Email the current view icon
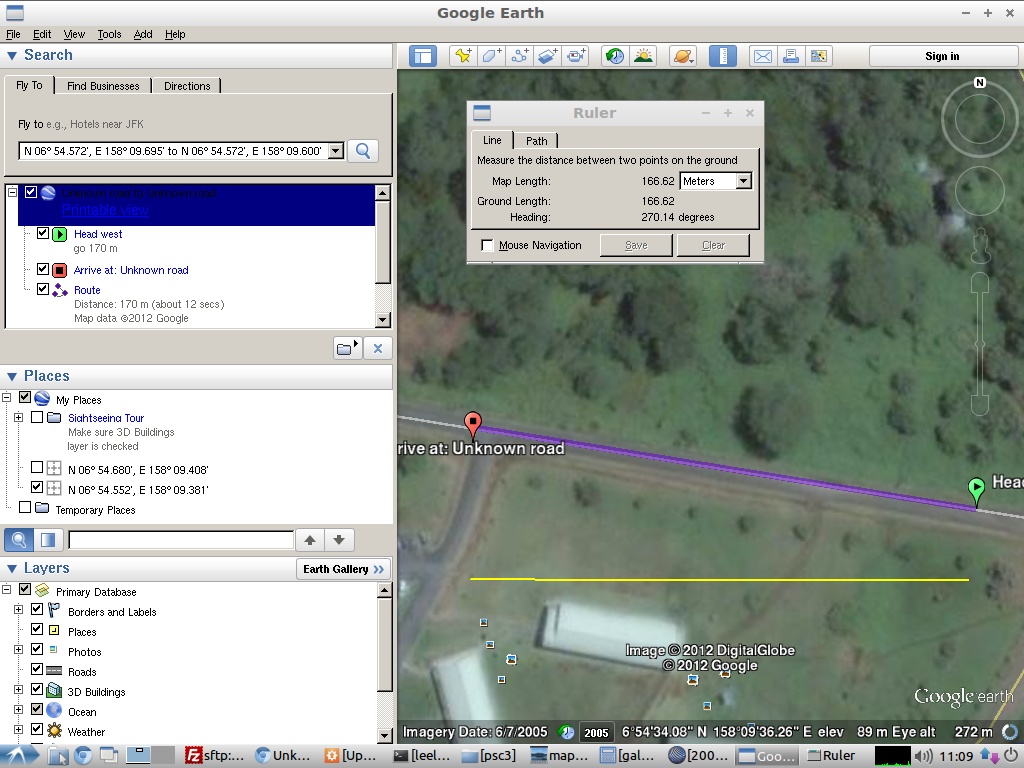The height and width of the screenshot is (768, 1024). point(762,56)
